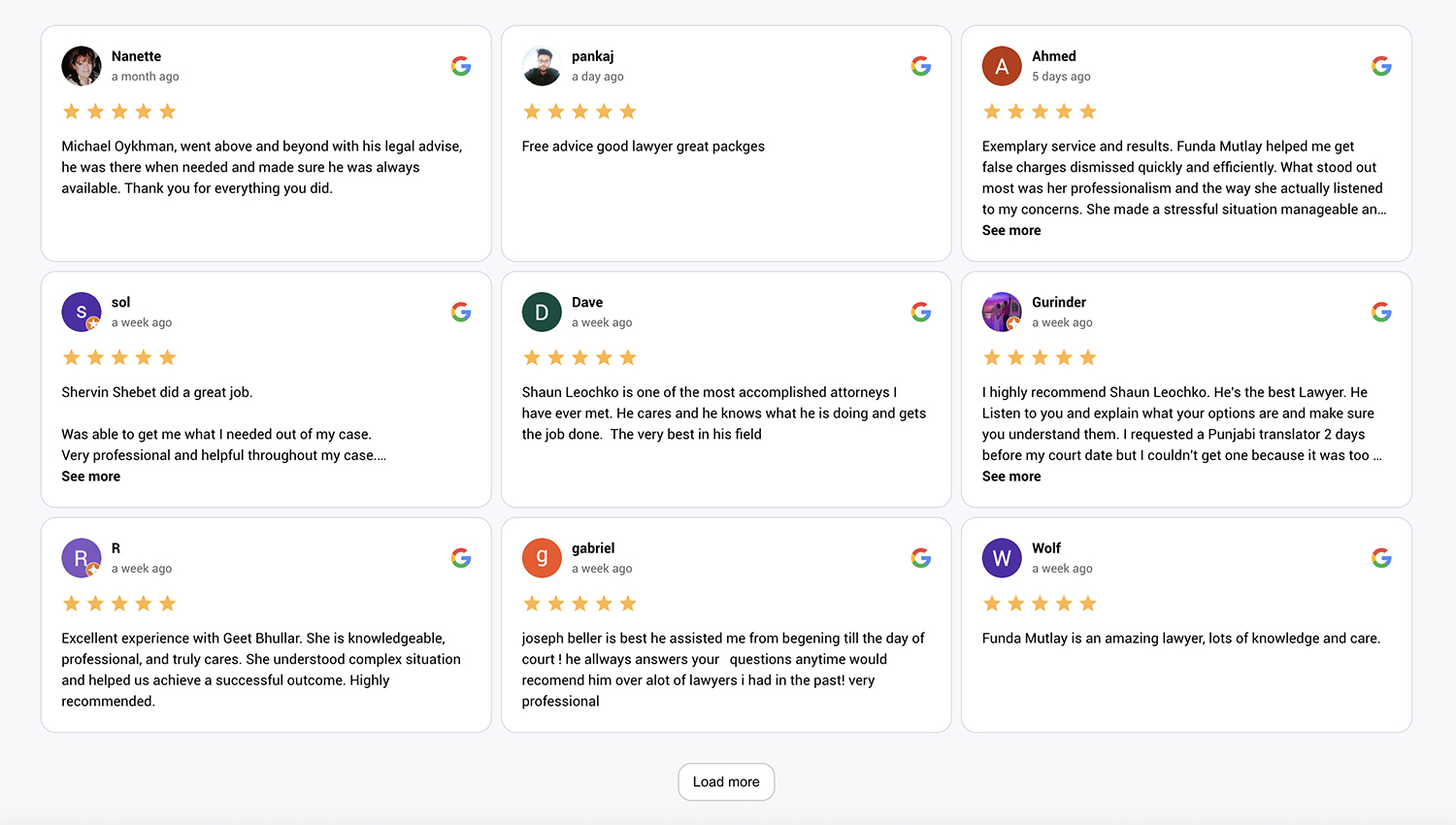Click Dave's profile avatar
Image resolution: width=1456 pixels, height=825 pixels.
(542, 312)
